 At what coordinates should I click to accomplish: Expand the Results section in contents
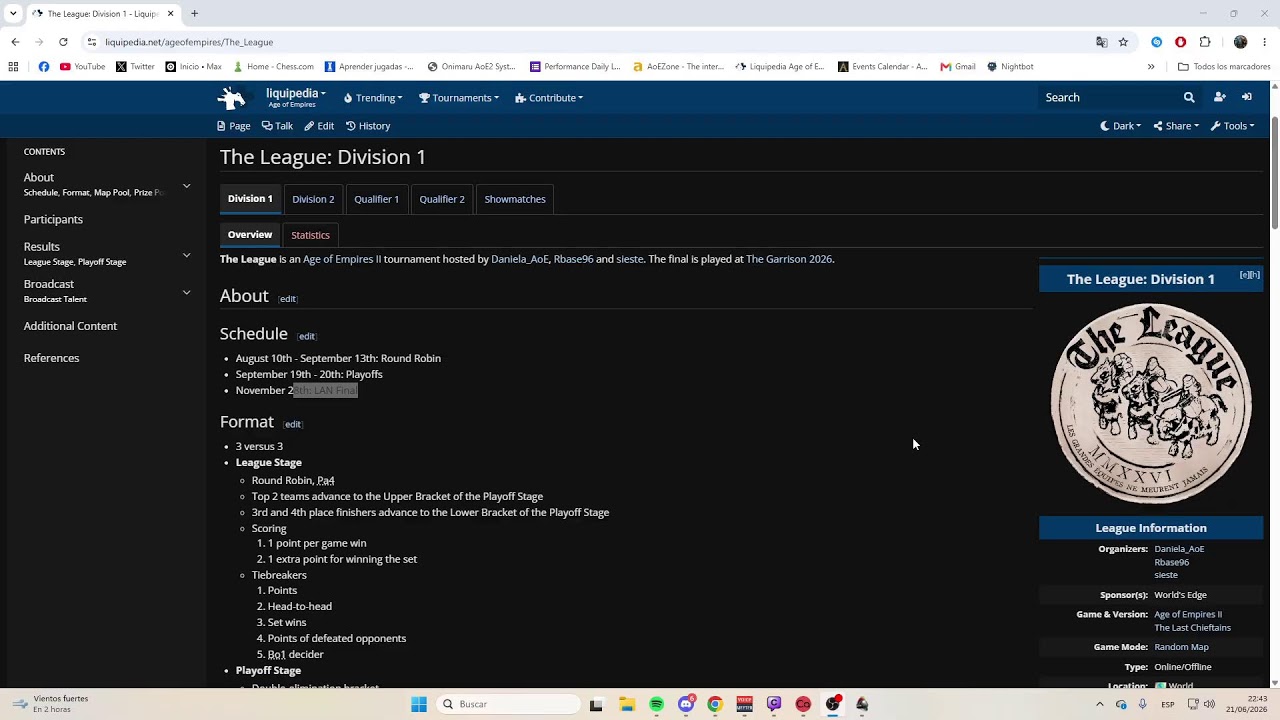click(x=186, y=255)
